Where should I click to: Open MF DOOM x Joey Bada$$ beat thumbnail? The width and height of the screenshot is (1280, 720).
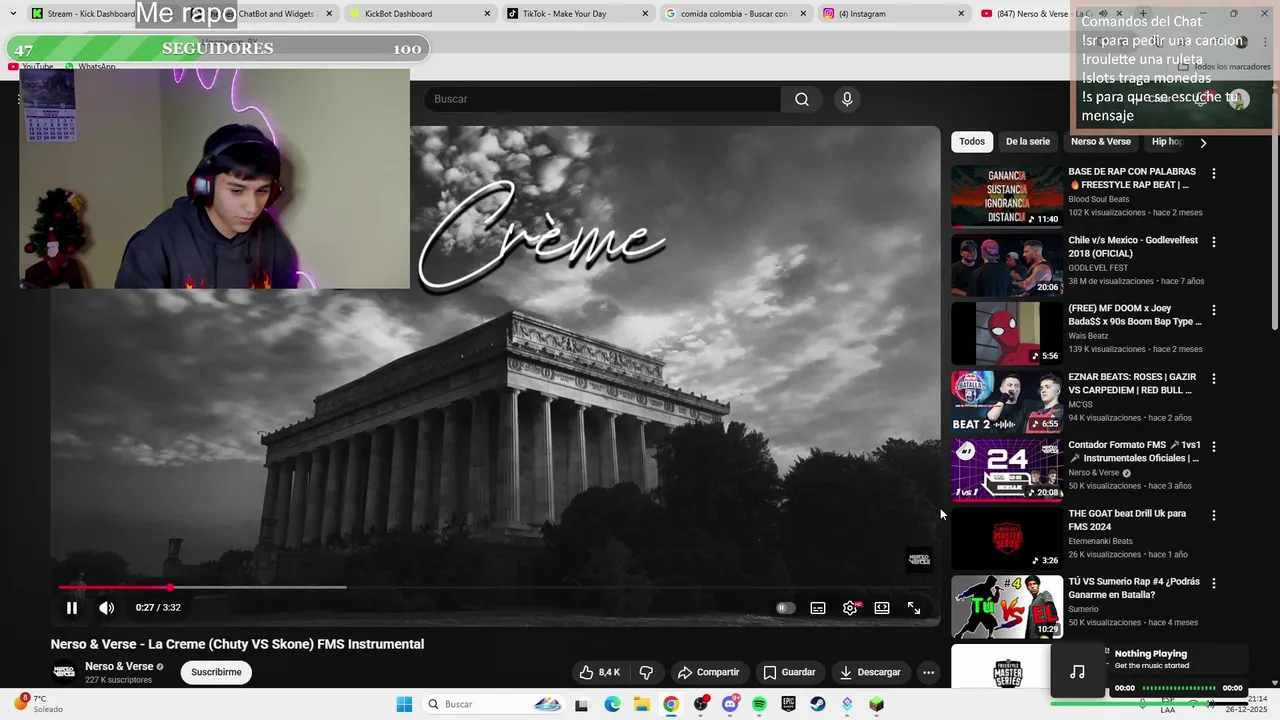(1007, 333)
